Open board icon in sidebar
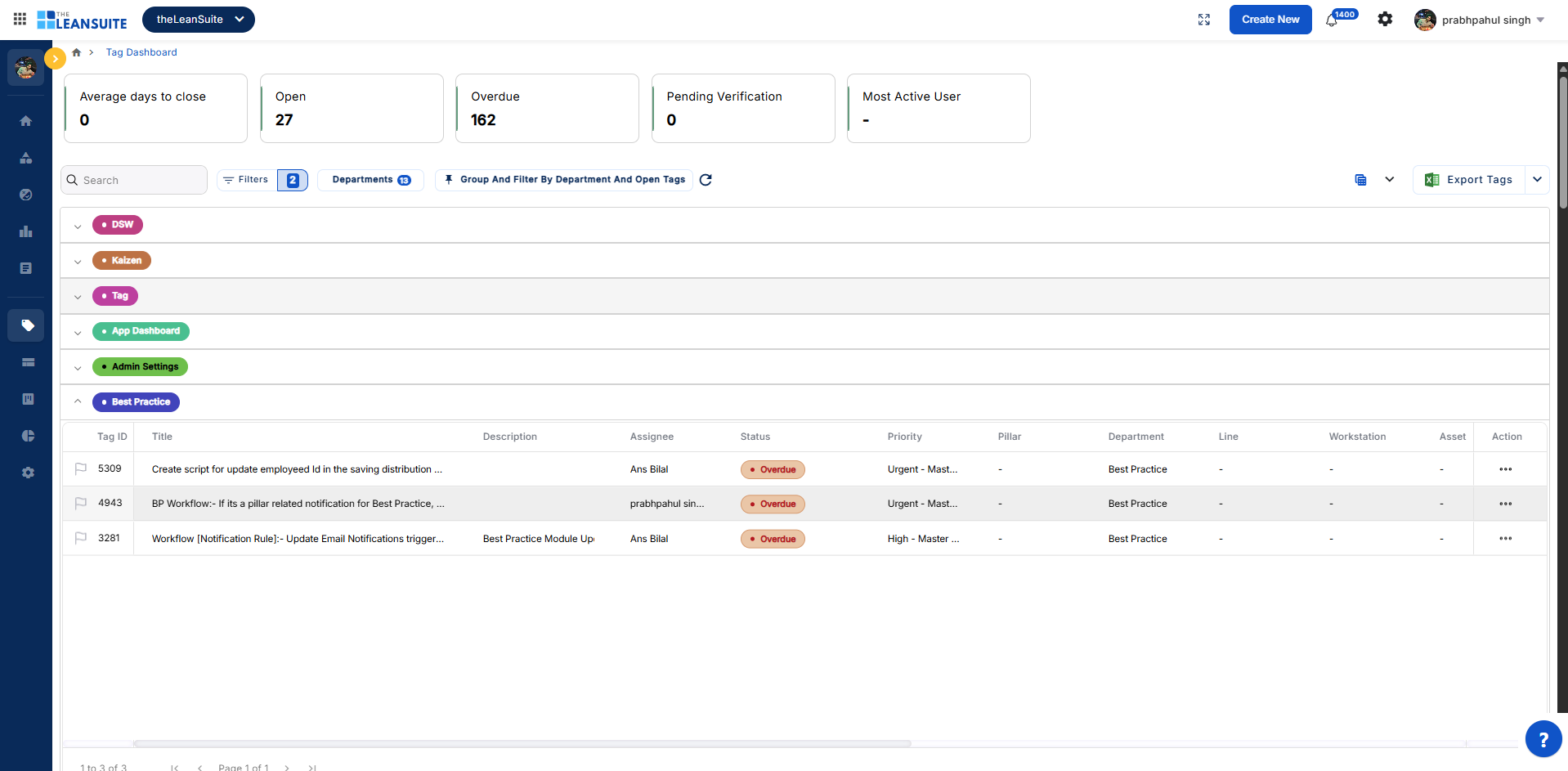 (x=28, y=399)
